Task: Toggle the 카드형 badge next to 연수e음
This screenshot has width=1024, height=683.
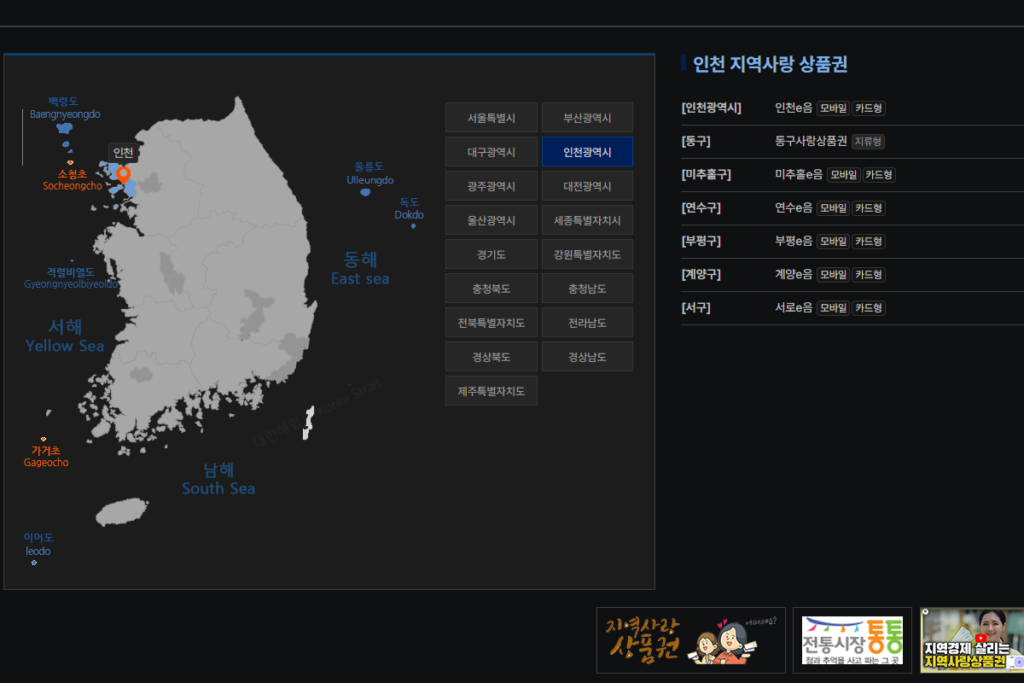Action: 868,207
